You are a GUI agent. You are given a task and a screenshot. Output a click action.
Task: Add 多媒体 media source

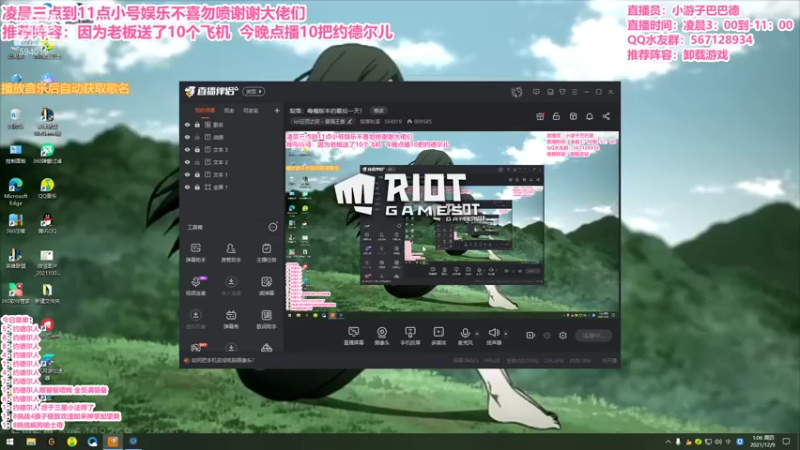[439, 336]
